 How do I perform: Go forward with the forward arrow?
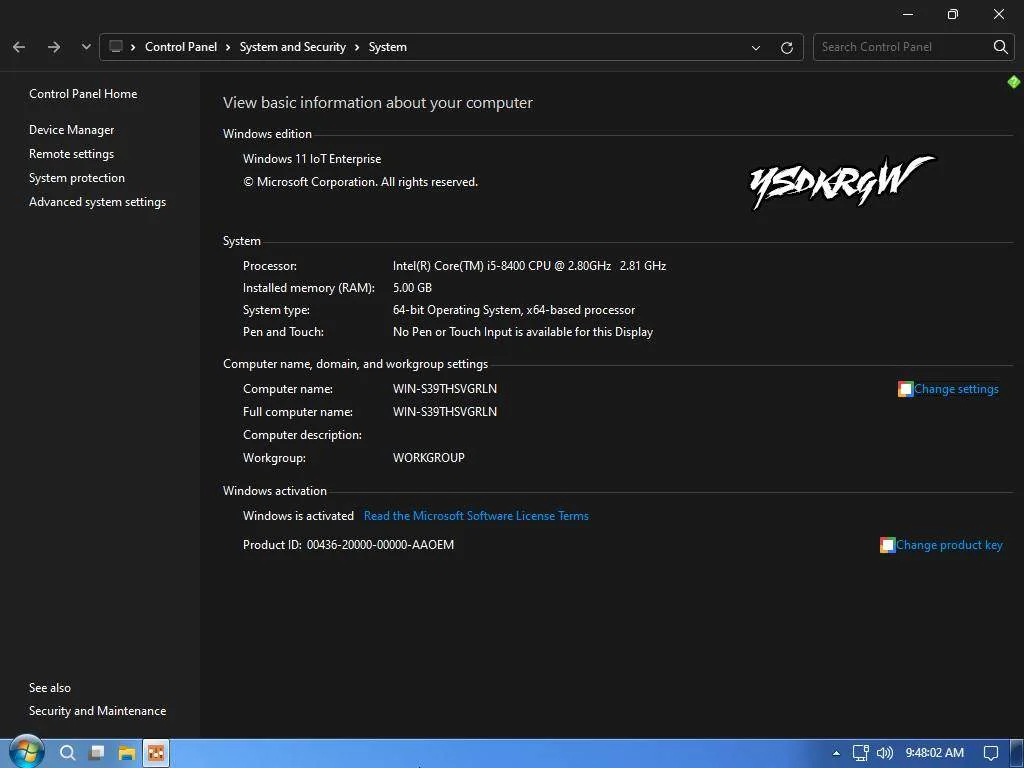54,47
